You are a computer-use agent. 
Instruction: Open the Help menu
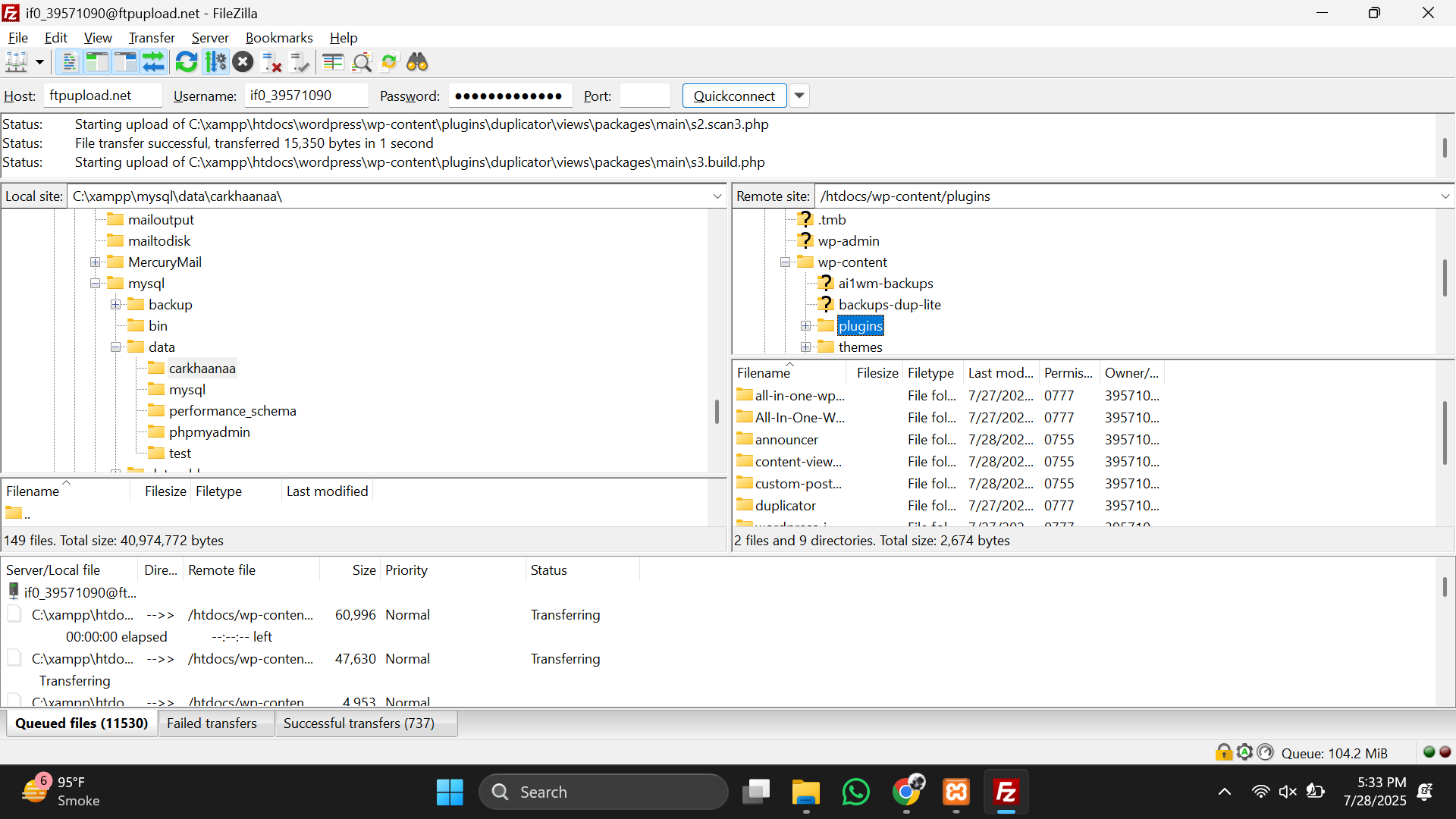[344, 37]
